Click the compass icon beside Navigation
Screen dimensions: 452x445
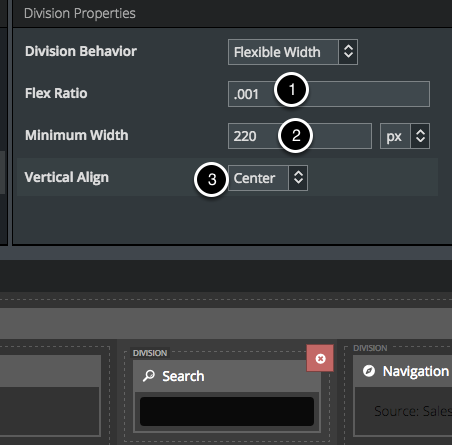(369, 371)
